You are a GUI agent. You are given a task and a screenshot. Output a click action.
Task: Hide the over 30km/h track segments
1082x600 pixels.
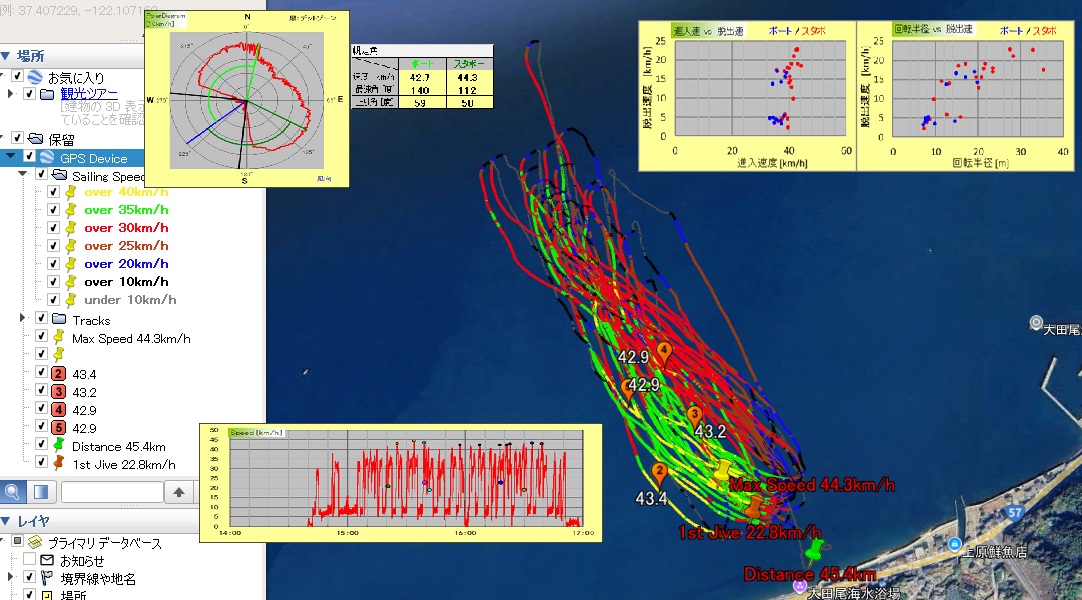click(x=53, y=228)
